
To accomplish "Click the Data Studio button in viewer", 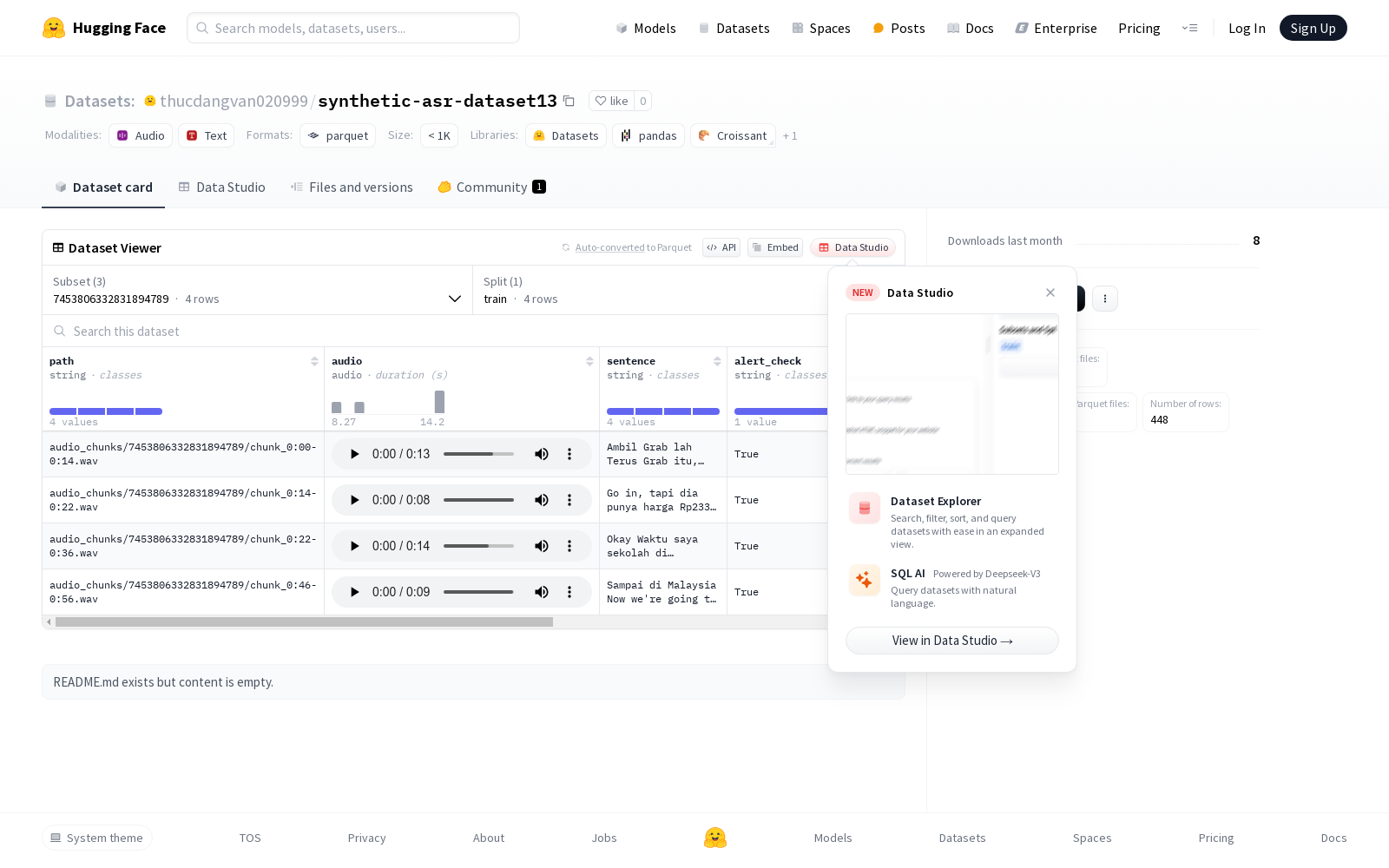I will coord(853,247).
